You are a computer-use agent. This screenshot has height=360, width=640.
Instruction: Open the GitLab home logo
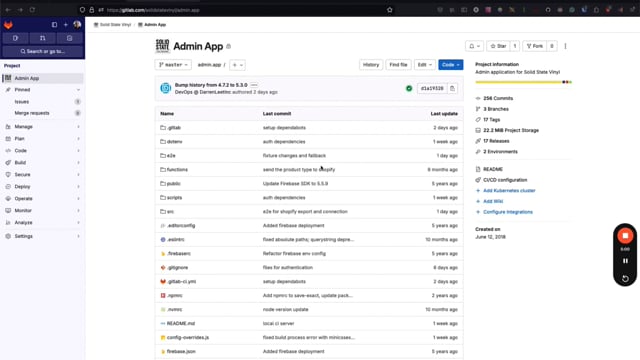tap(8, 25)
